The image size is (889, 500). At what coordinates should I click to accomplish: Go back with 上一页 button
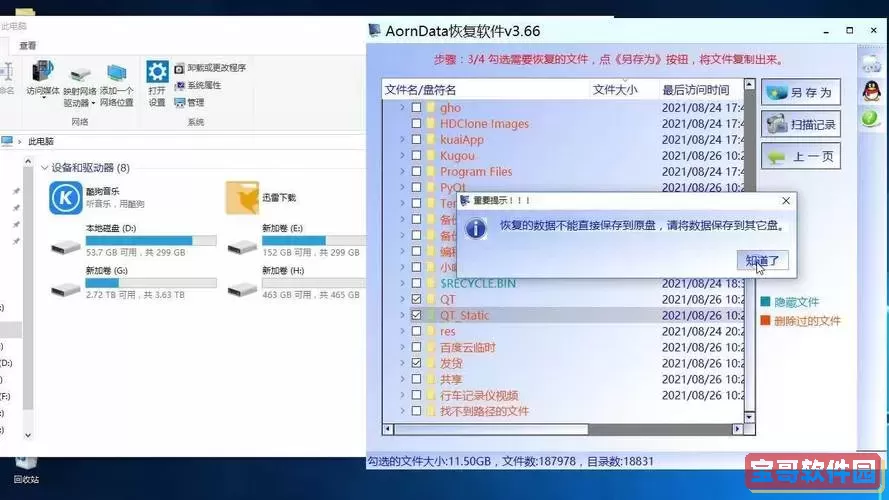point(801,156)
